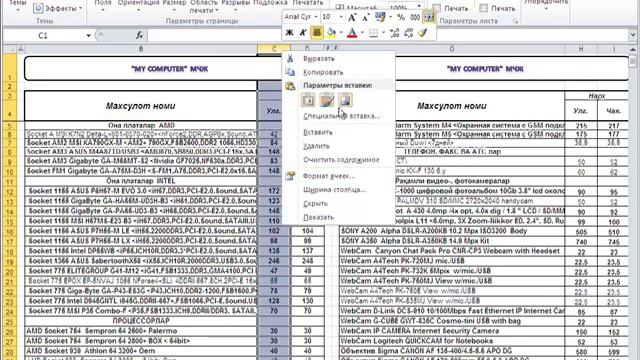
Task: Decrease decimal places in the mini toolbar
Action: click(x=408, y=33)
